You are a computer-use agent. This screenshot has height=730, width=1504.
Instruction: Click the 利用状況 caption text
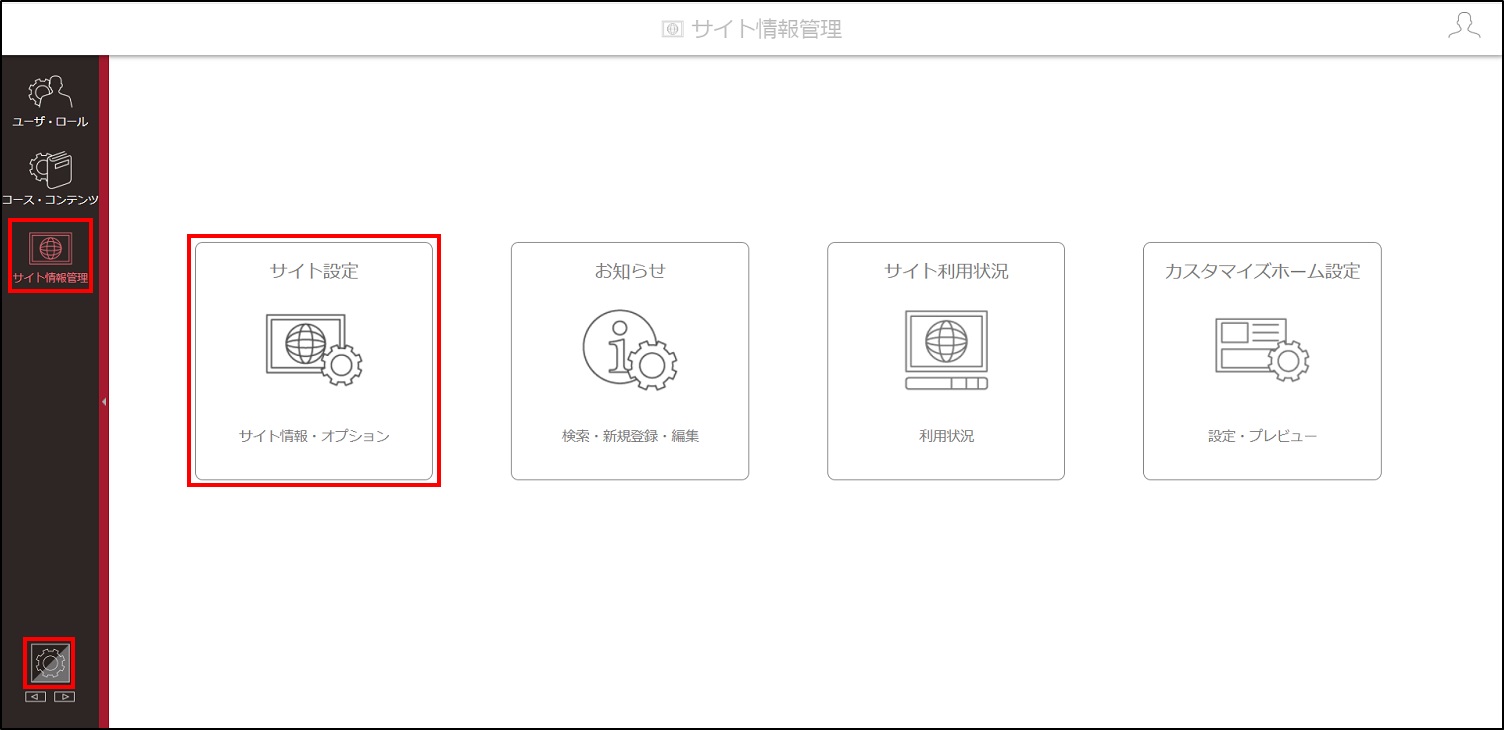[946, 436]
